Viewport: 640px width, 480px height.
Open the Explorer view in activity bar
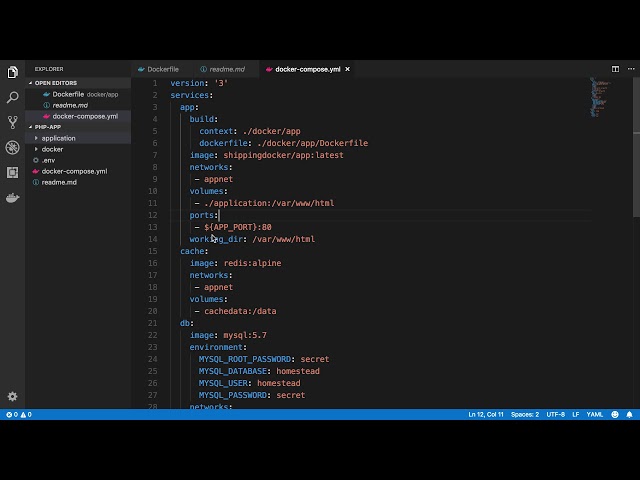[13, 73]
